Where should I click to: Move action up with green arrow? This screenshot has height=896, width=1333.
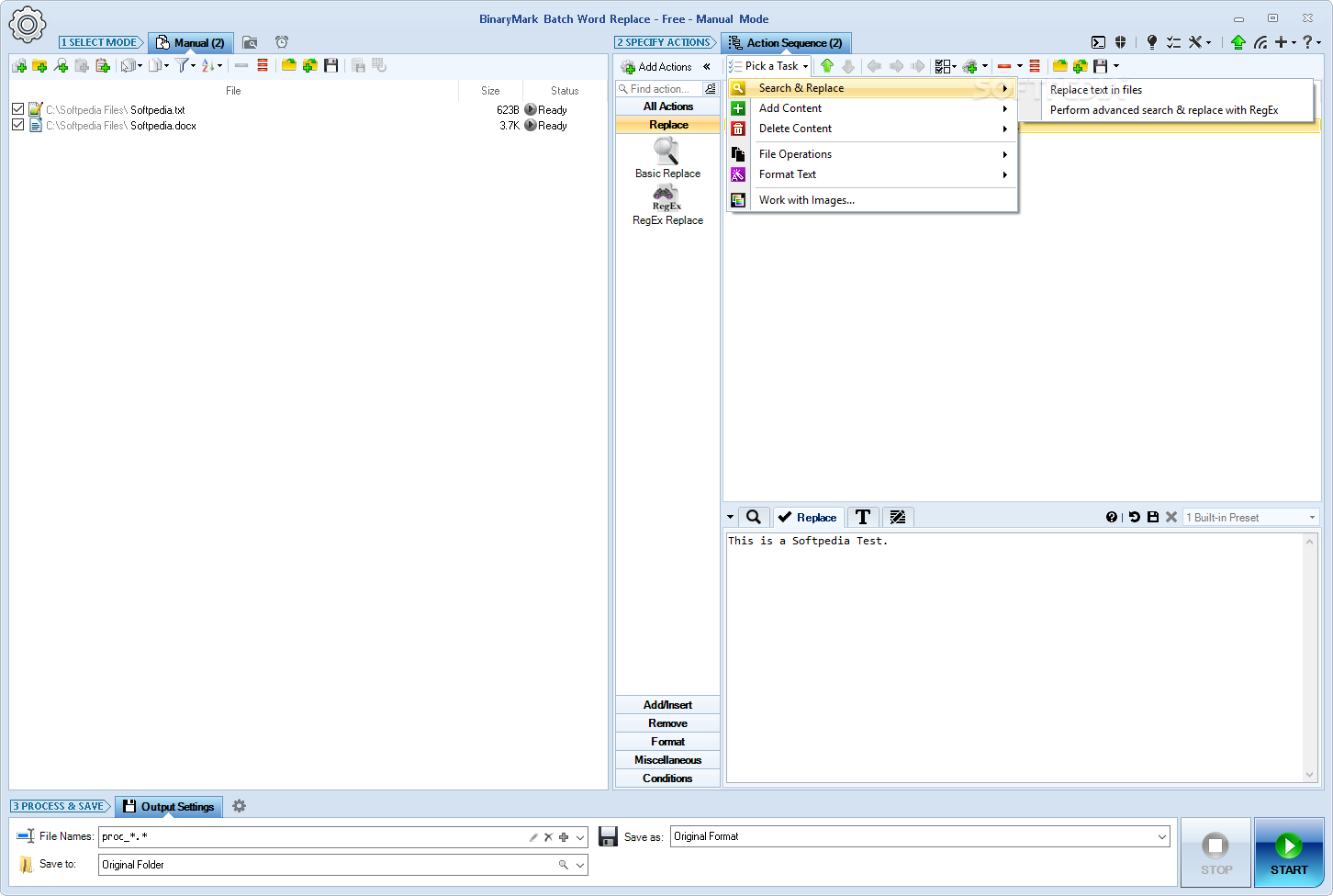pyautogui.click(x=827, y=66)
